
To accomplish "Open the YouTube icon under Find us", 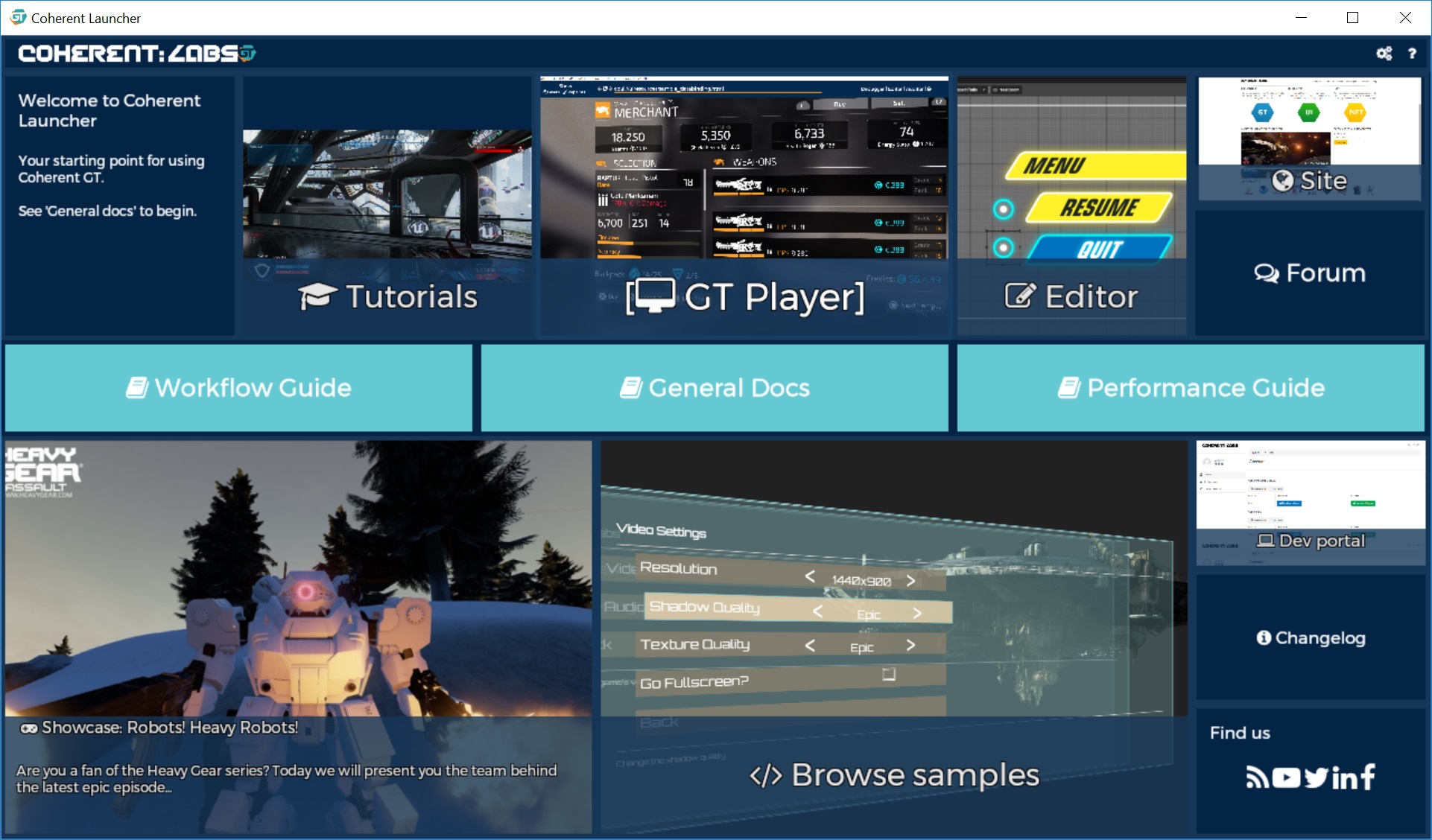I will (x=1286, y=777).
